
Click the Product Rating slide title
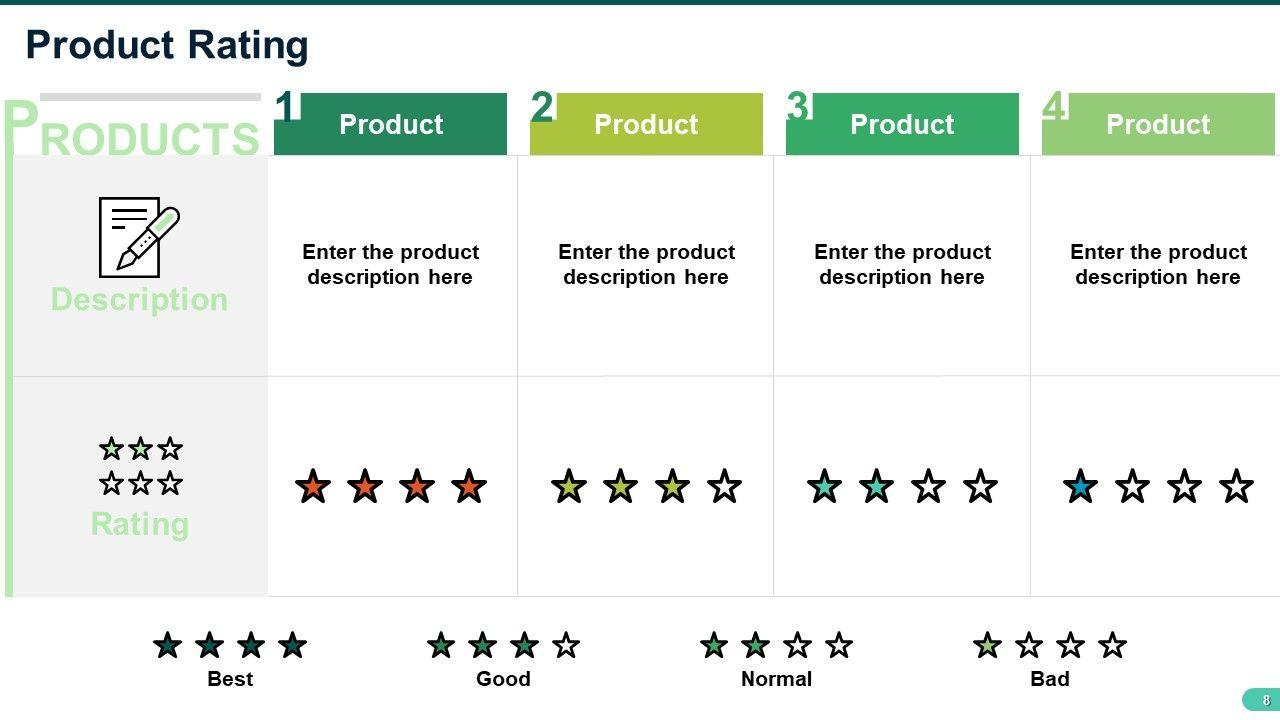[167, 45]
